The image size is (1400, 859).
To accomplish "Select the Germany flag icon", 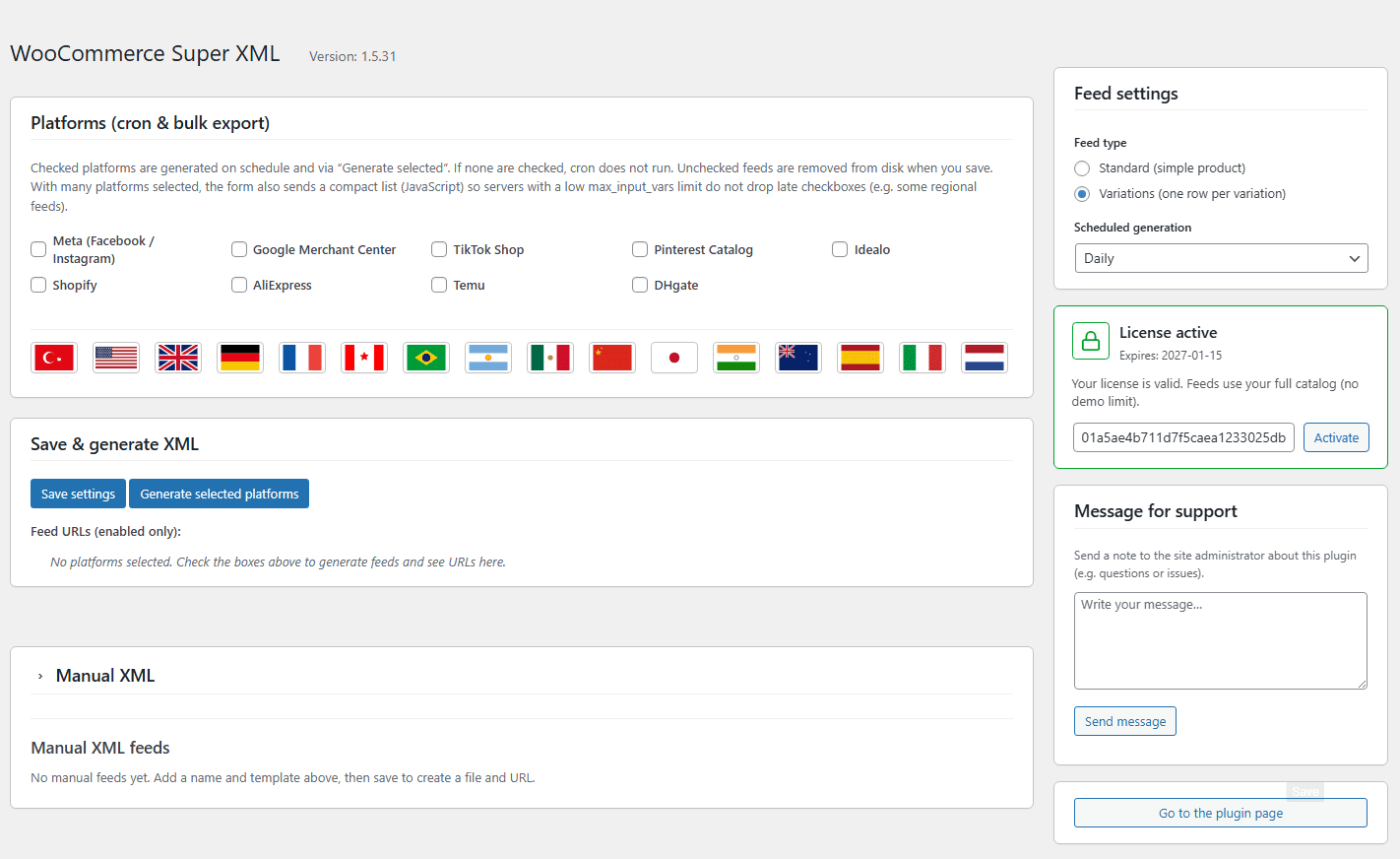I will click(x=240, y=358).
